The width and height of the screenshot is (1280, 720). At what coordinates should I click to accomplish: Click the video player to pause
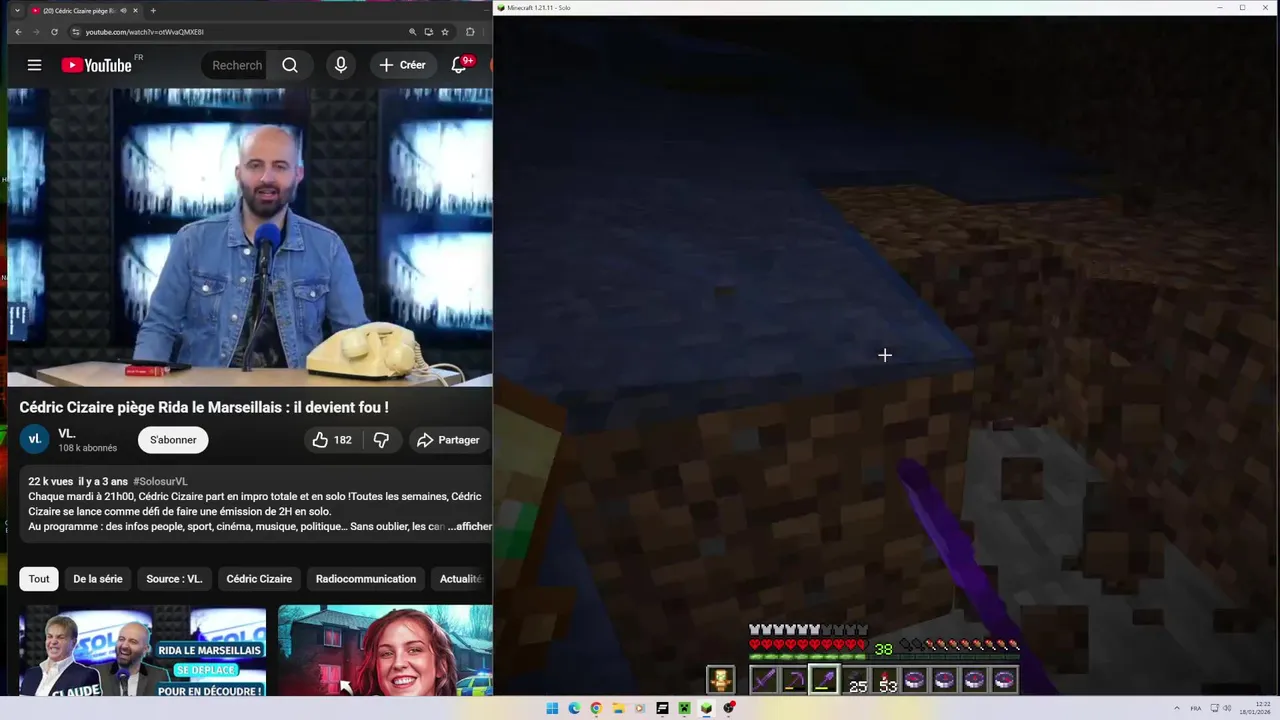pos(250,237)
